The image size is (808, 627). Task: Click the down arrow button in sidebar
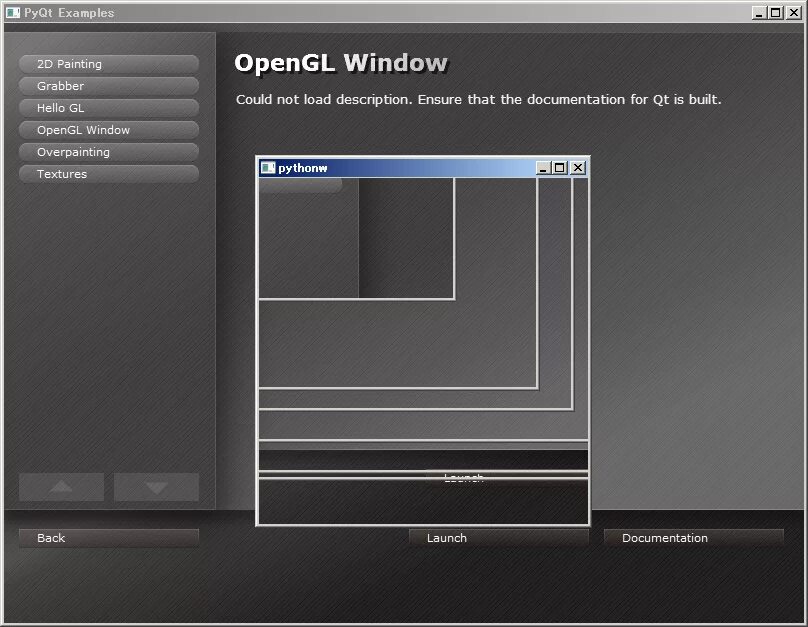[x=156, y=487]
